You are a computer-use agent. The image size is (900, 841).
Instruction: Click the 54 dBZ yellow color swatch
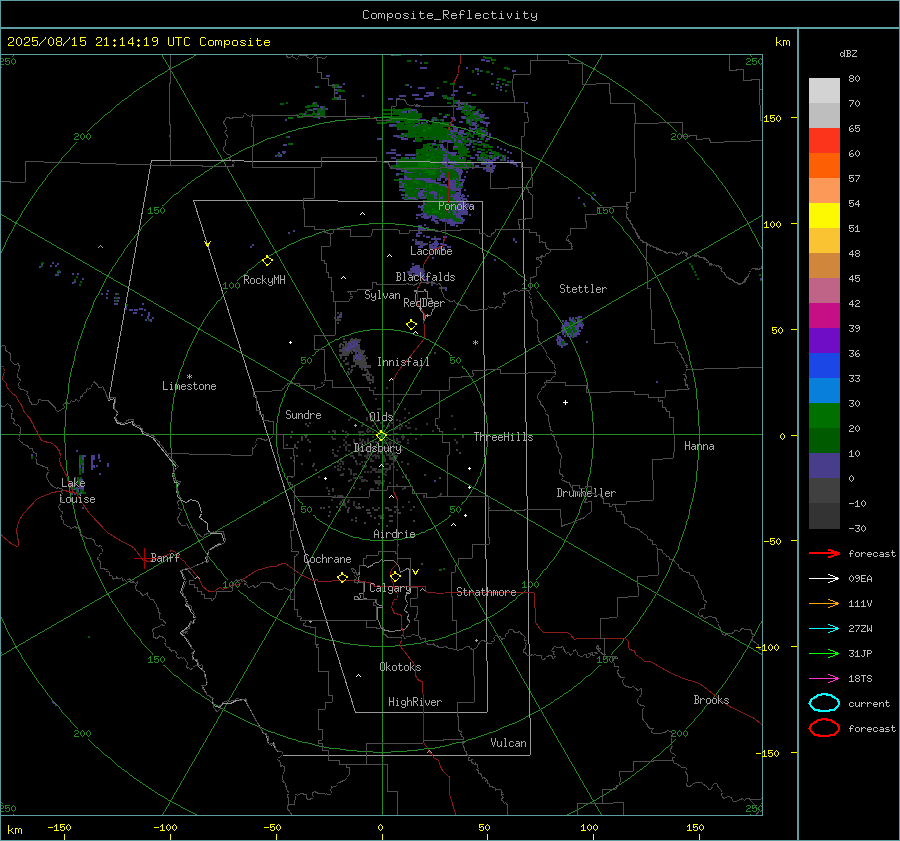(x=824, y=215)
